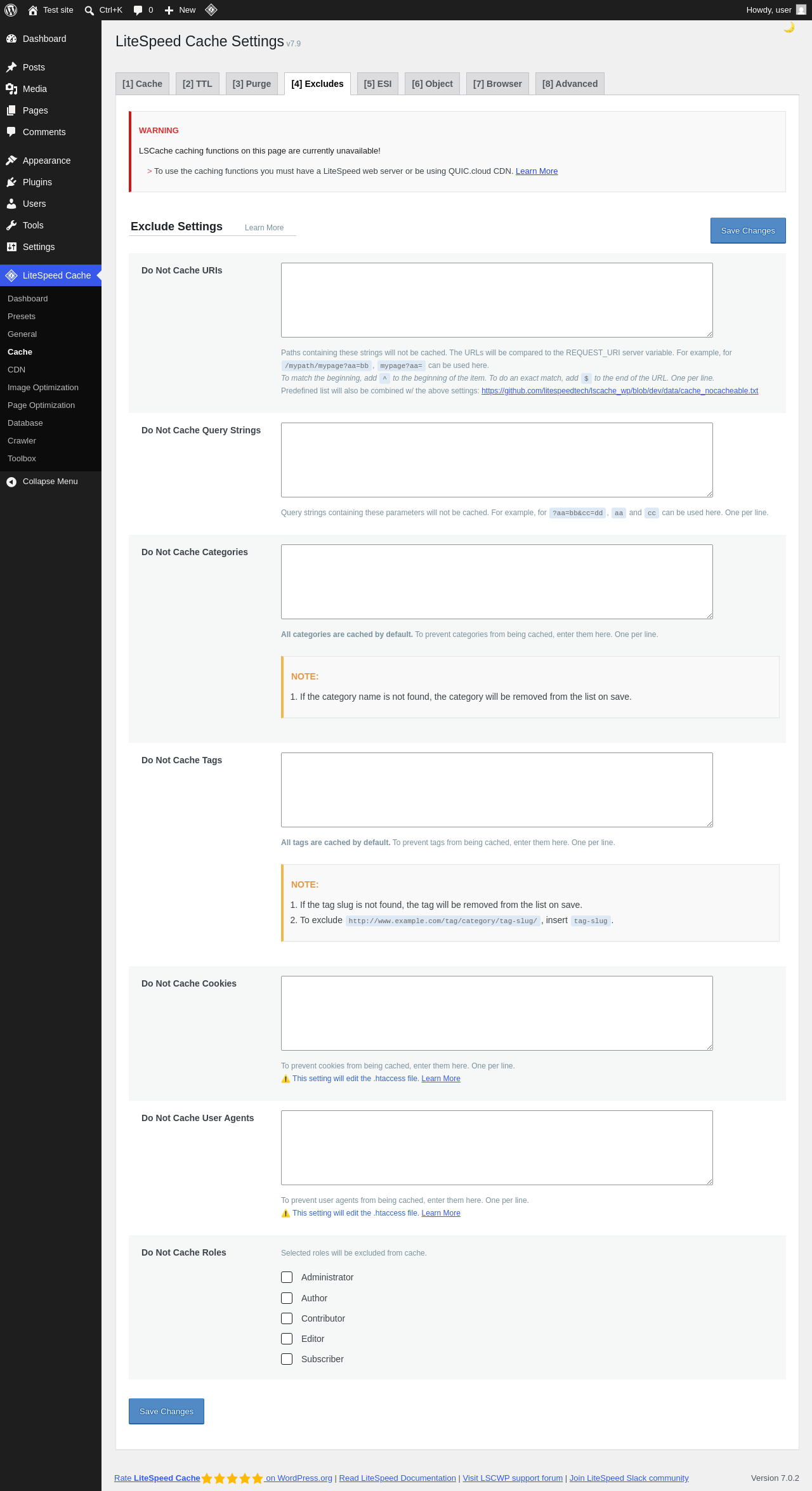Click the Users icon in the sidebar
Viewport: 812px width, 1491px height.
coord(11,204)
